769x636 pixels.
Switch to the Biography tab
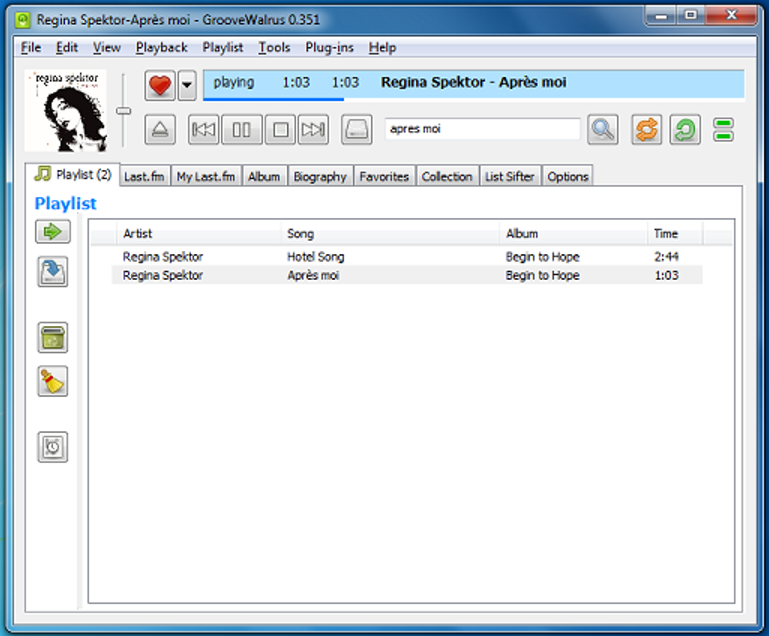(x=320, y=177)
